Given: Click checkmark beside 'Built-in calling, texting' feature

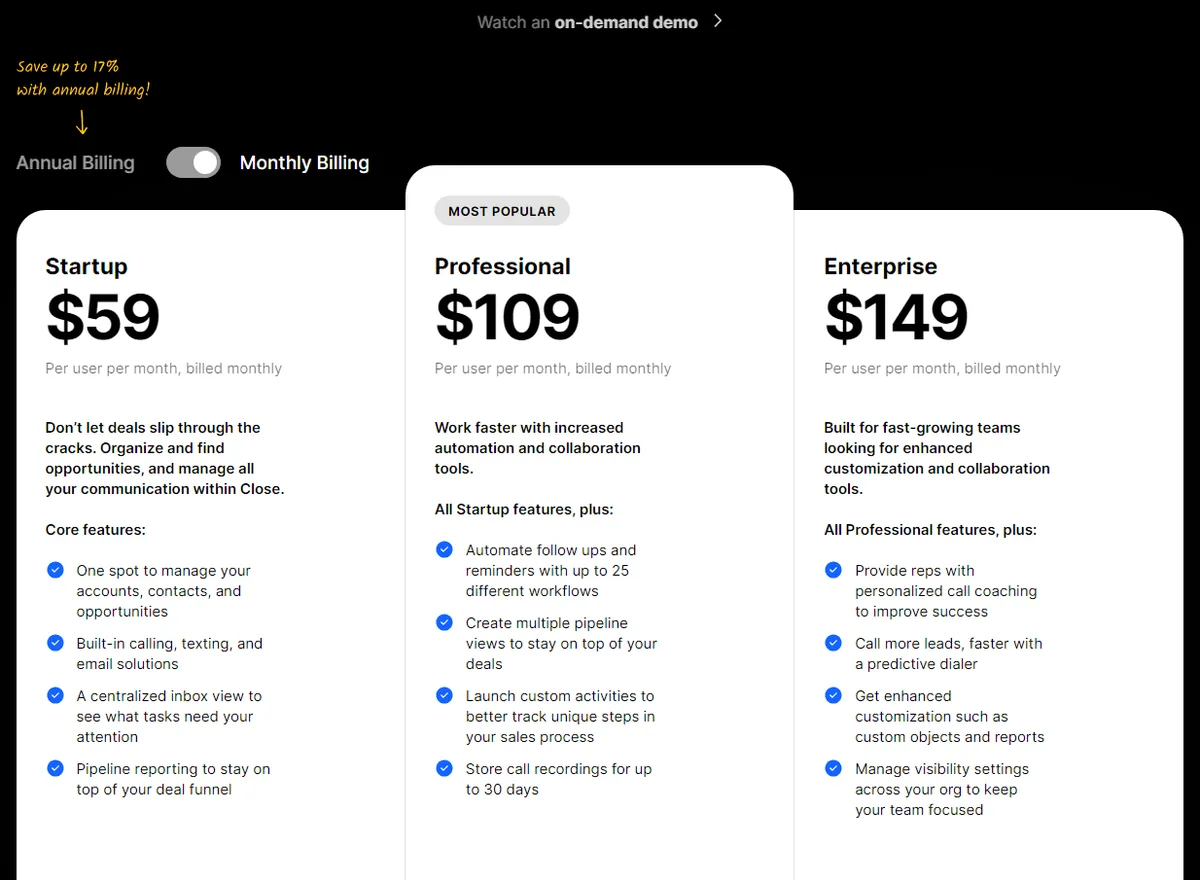Looking at the screenshot, I should tap(55, 643).
